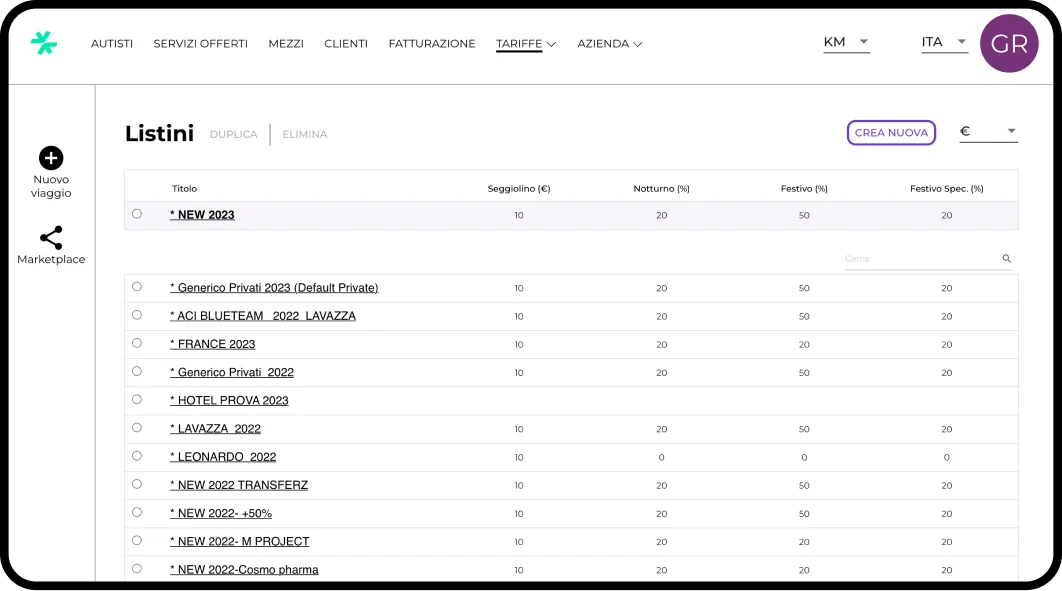Open the ITA language dropdown

(x=944, y=42)
